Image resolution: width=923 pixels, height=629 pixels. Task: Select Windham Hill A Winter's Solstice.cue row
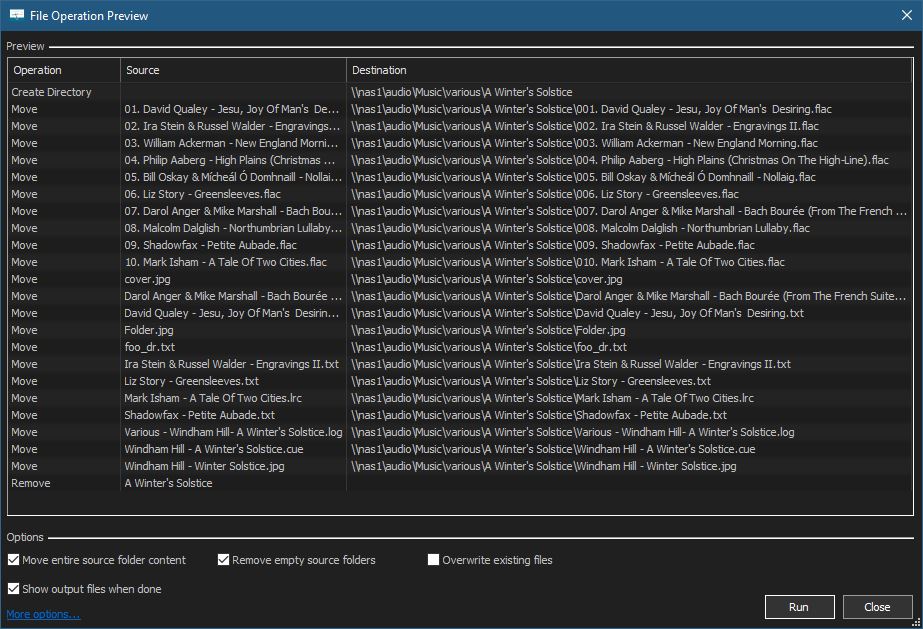213,449
